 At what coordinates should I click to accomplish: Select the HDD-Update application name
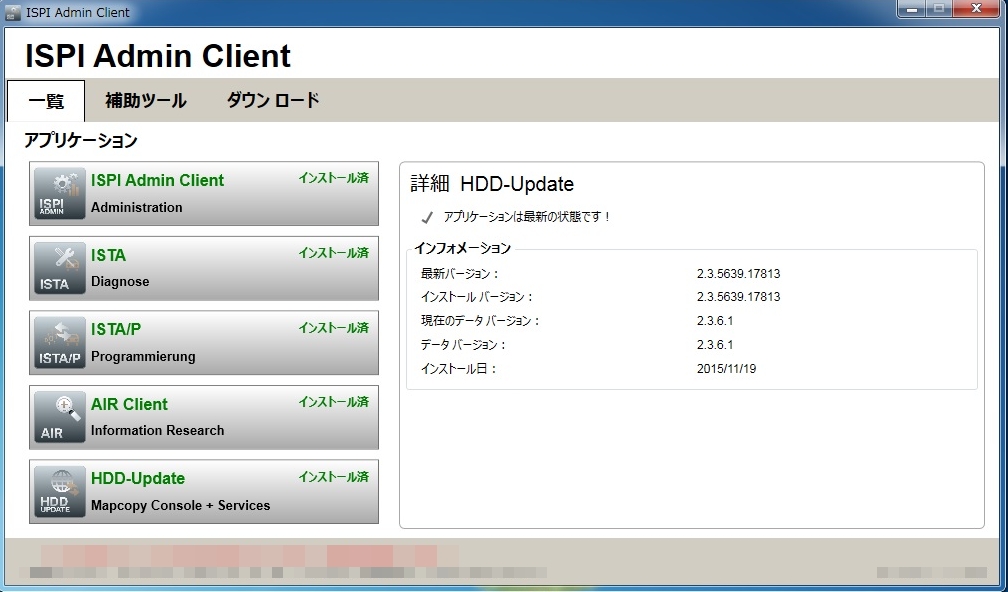[138, 479]
